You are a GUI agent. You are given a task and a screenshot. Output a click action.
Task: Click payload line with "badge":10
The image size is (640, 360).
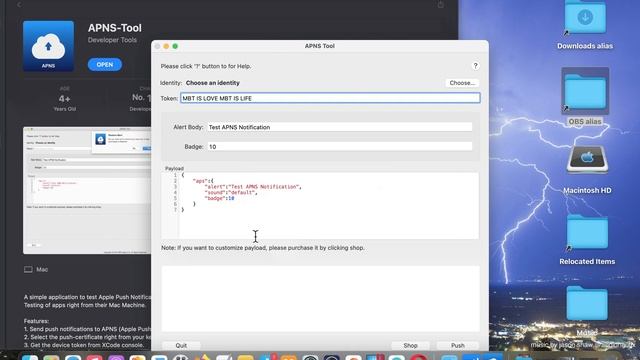[x=219, y=198]
